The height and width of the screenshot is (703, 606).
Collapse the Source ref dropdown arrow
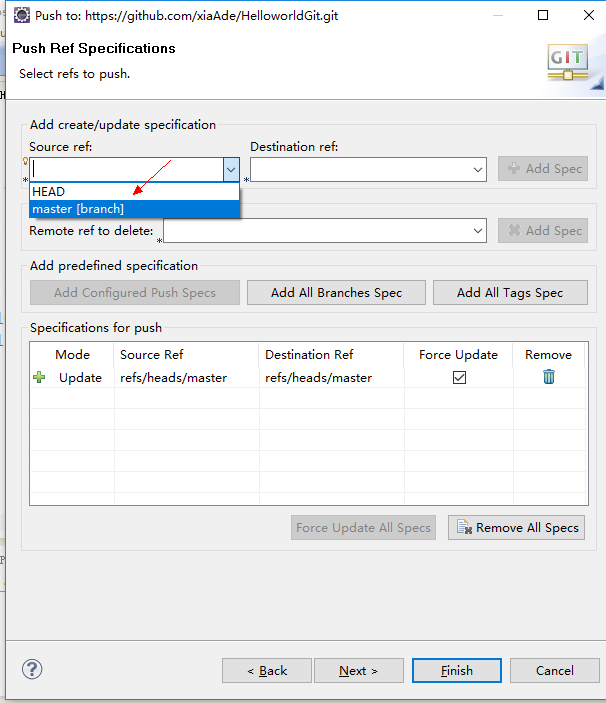click(231, 169)
